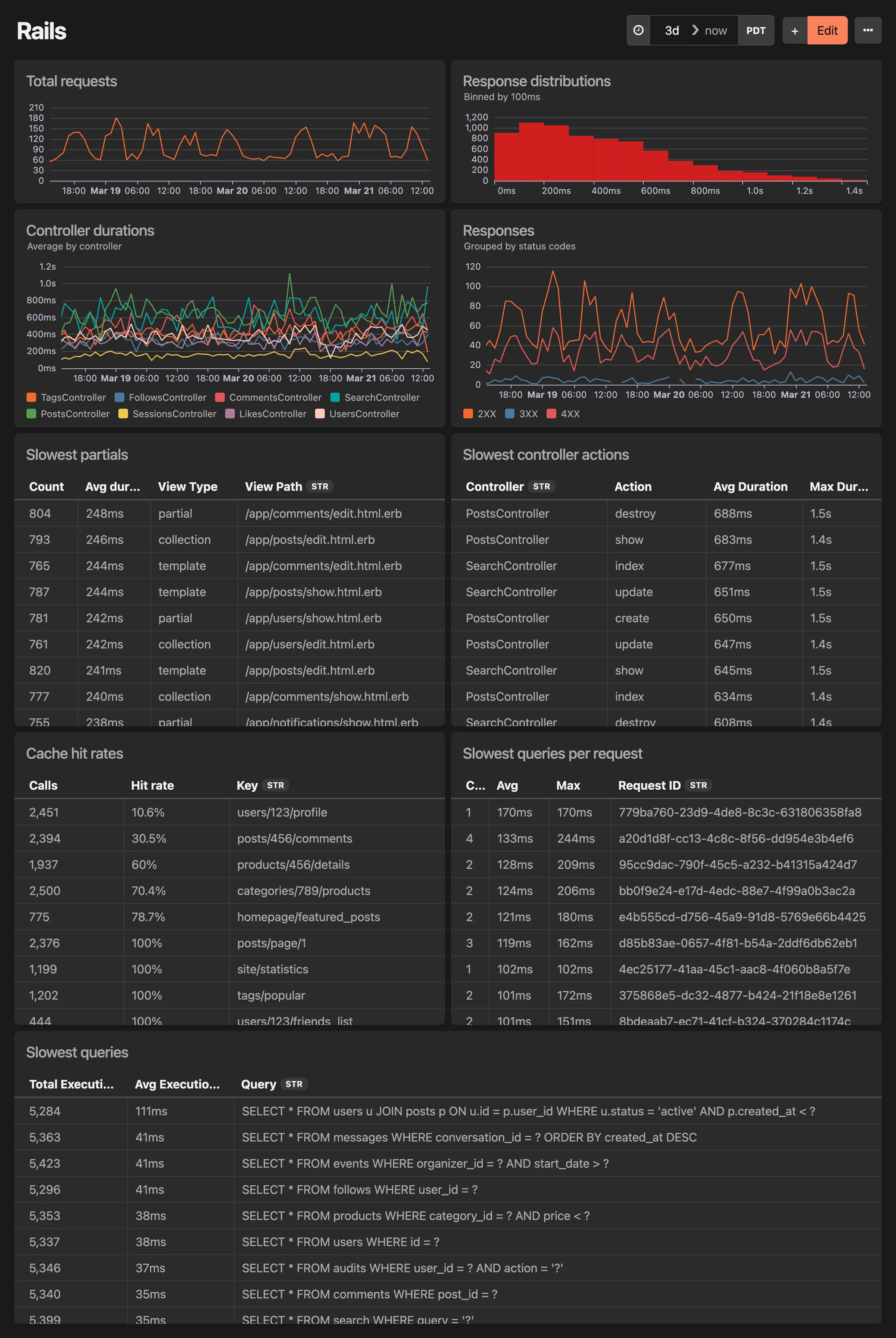The height and width of the screenshot is (1338, 896).
Task: Open the Total requests panel menu
Action: point(427,81)
